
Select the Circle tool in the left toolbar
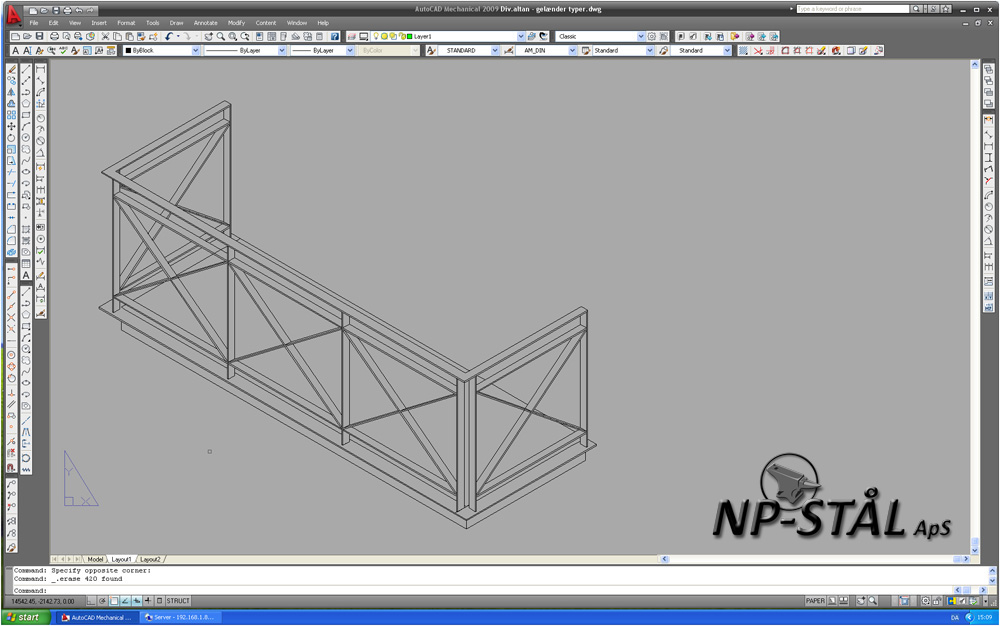coord(26,137)
